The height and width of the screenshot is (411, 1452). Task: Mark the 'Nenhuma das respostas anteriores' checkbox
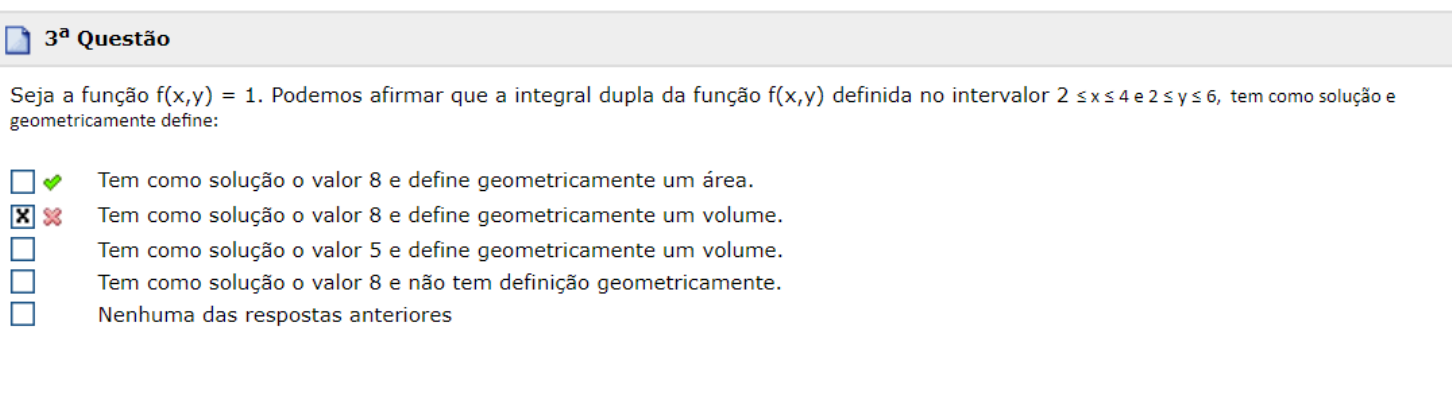coord(22,315)
